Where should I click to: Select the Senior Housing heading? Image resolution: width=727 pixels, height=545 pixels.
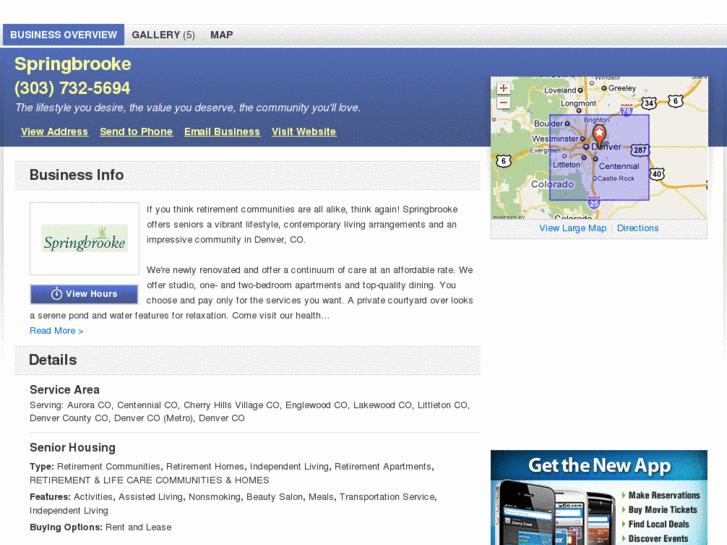[72, 448]
